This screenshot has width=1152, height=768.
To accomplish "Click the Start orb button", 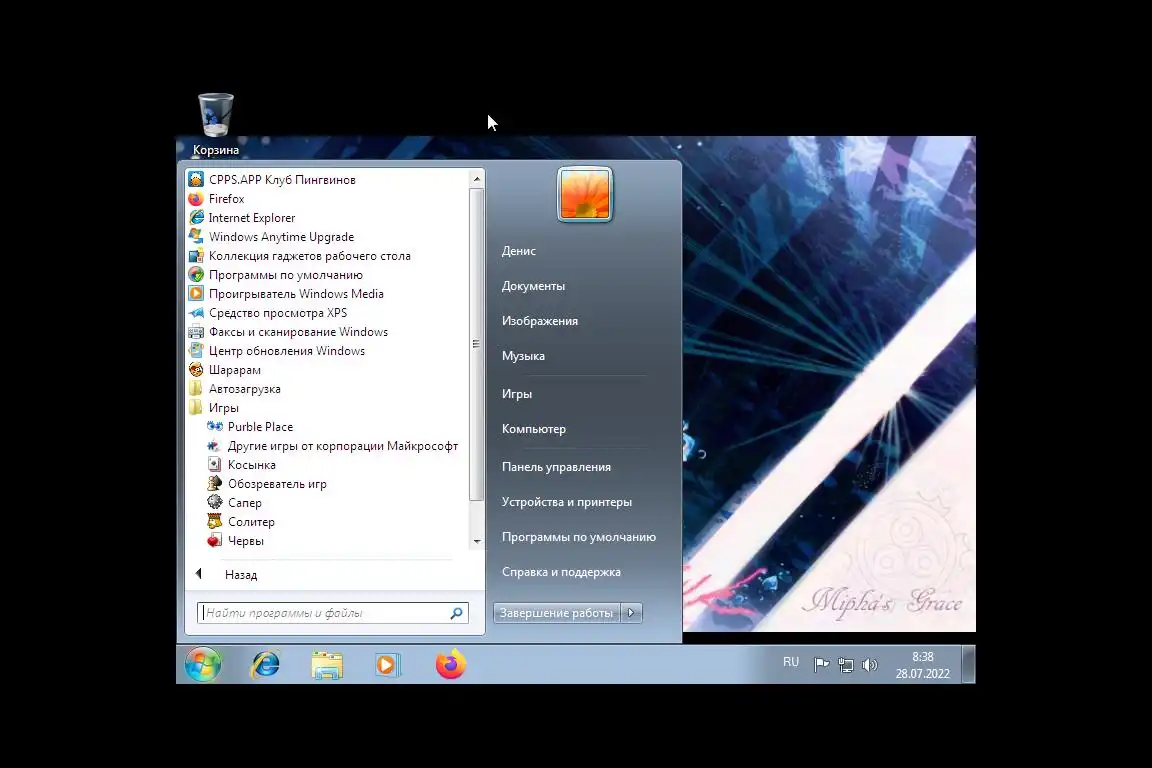I will point(203,665).
